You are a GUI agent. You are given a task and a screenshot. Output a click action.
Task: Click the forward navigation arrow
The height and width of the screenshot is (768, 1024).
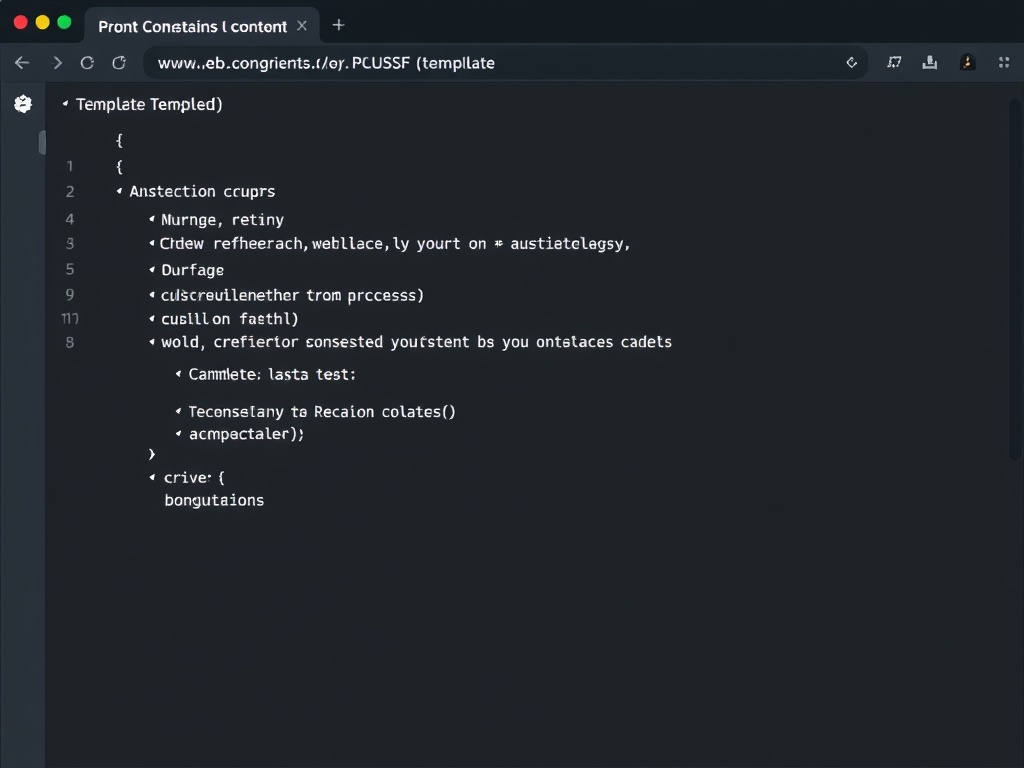click(58, 62)
